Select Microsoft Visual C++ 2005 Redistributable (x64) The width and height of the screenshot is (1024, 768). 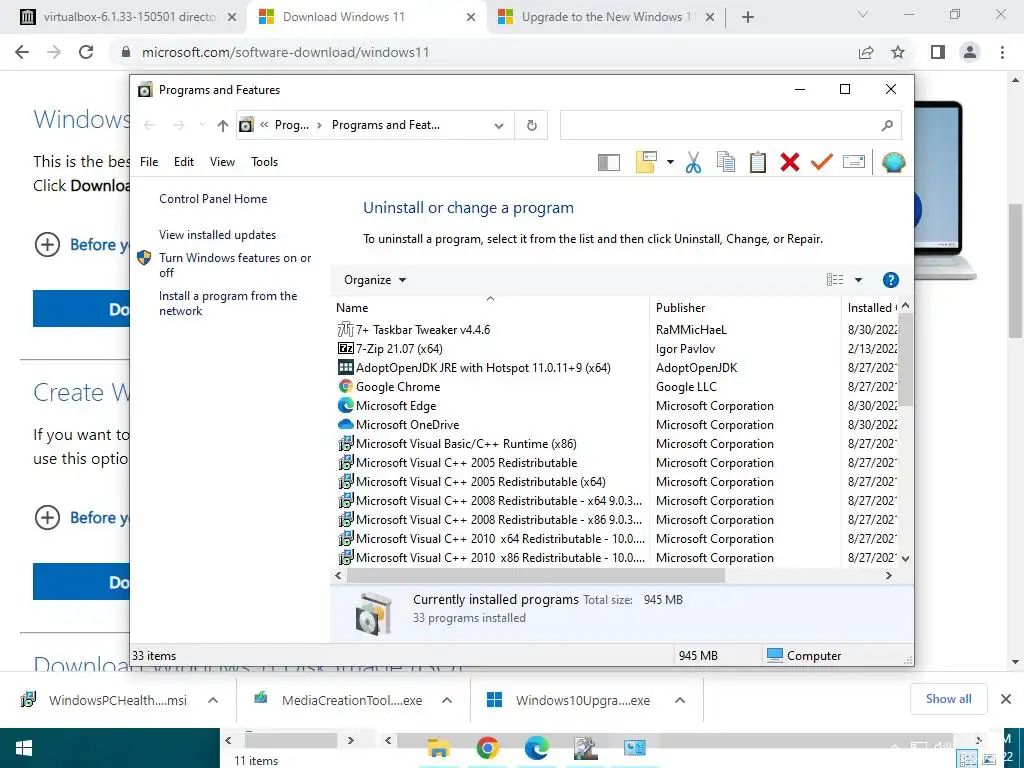click(x=472, y=481)
